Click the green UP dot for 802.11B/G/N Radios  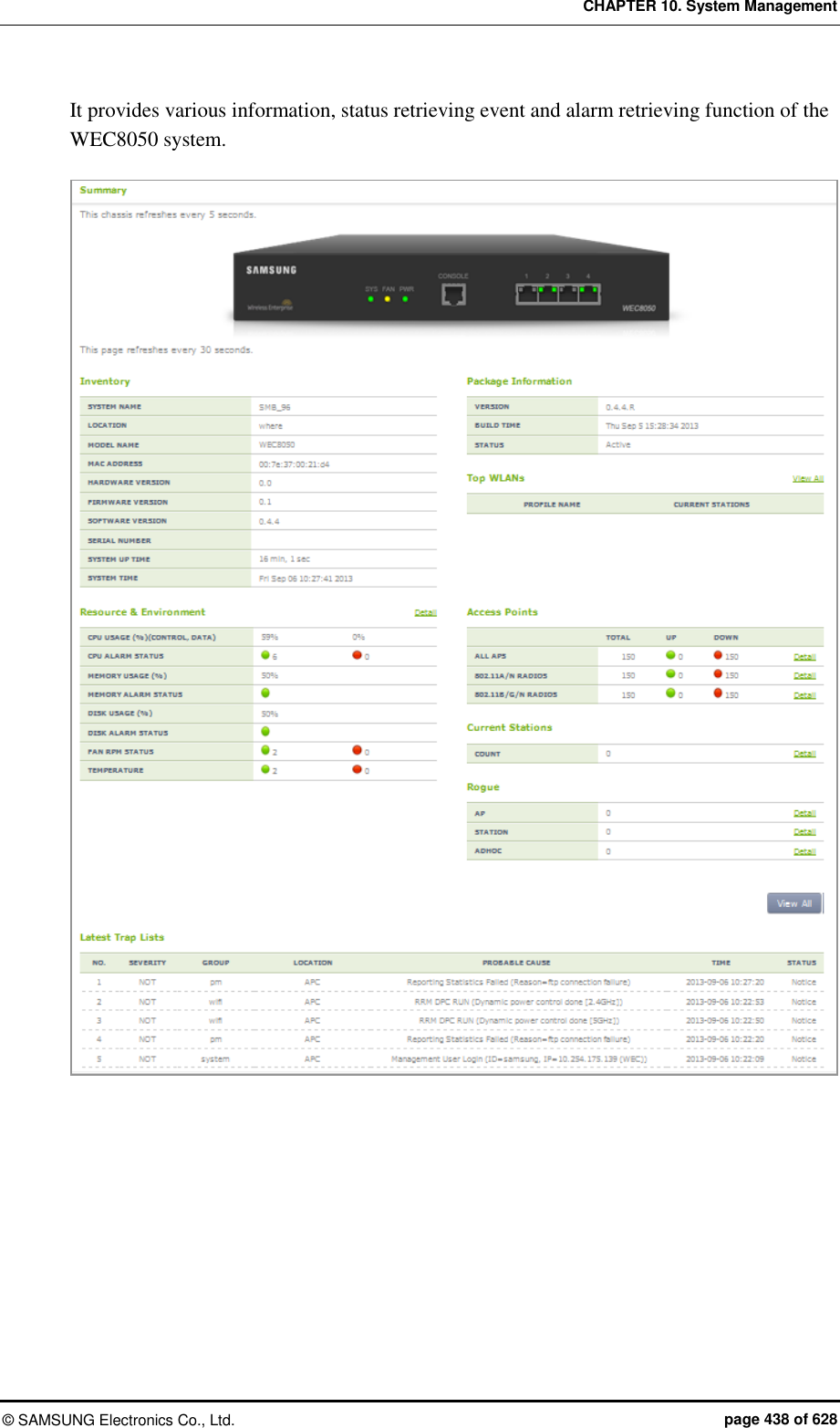pyautogui.click(x=670, y=693)
